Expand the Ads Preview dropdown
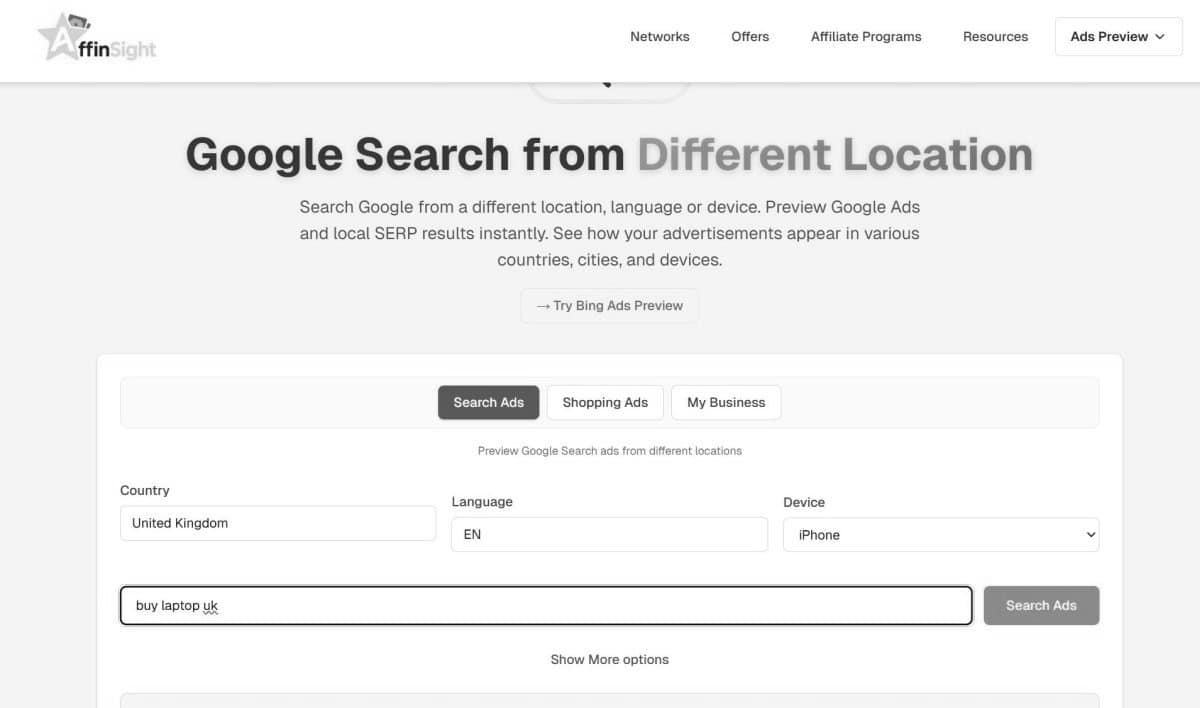1200x708 pixels. coord(1118,37)
